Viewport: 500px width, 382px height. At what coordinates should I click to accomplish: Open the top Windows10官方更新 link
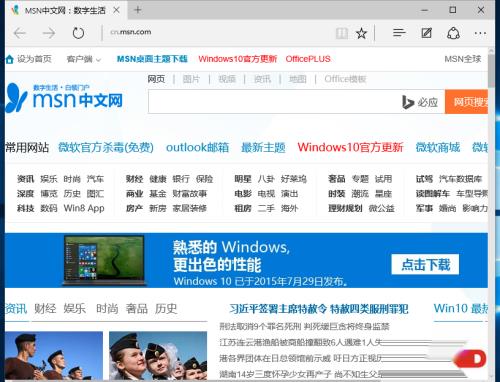click(238, 59)
